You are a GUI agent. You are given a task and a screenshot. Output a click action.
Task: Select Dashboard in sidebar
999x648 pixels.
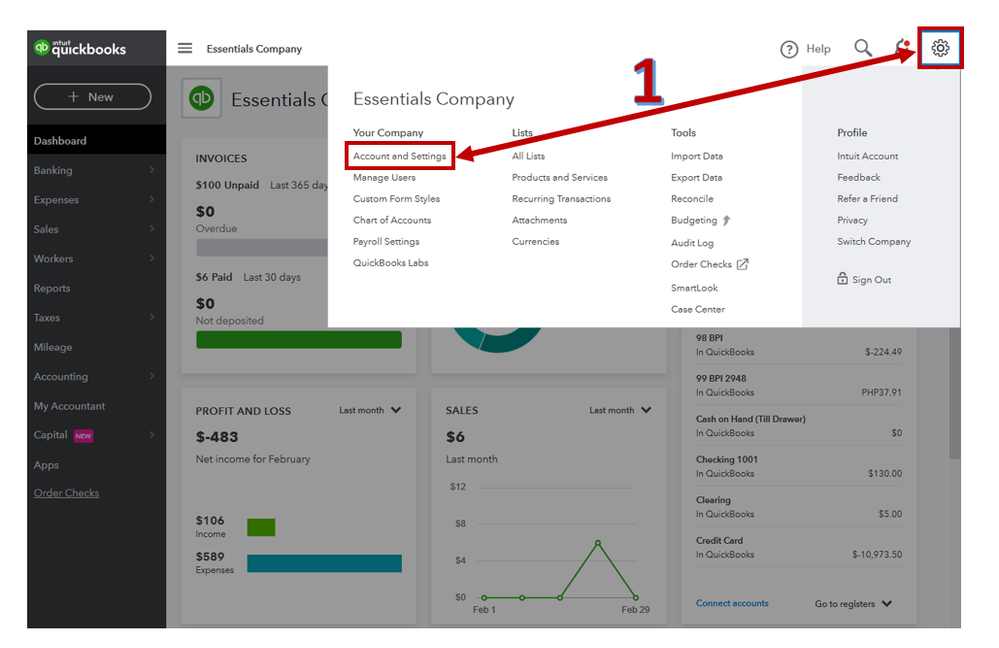click(96, 140)
